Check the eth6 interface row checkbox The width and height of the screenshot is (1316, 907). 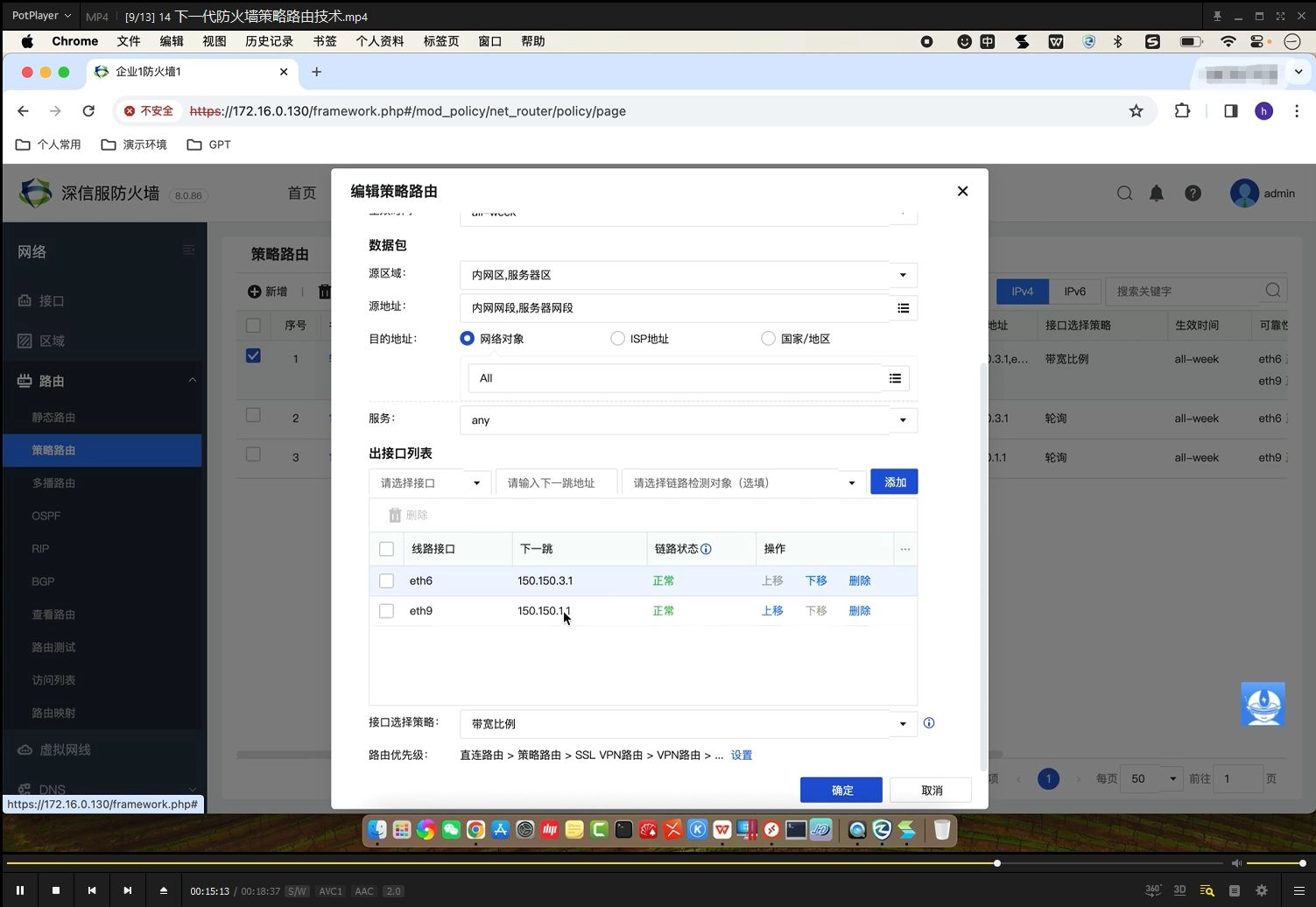coord(386,580)
